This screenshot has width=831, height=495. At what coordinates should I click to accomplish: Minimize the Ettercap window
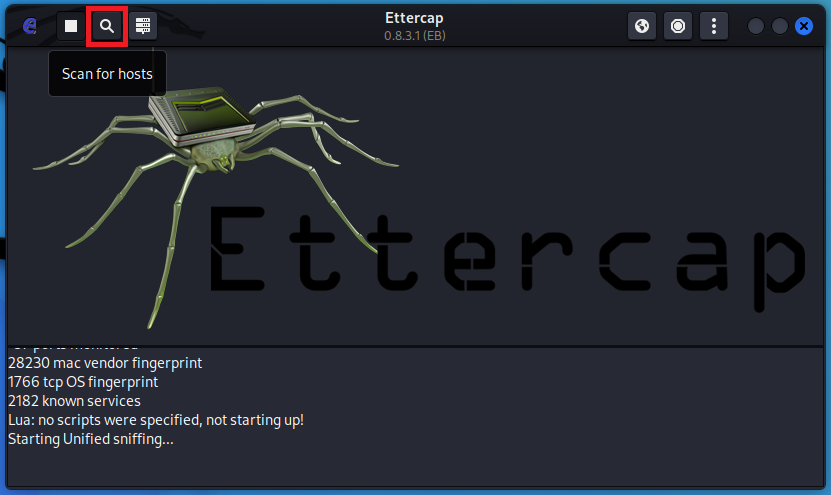pos(756,26)
